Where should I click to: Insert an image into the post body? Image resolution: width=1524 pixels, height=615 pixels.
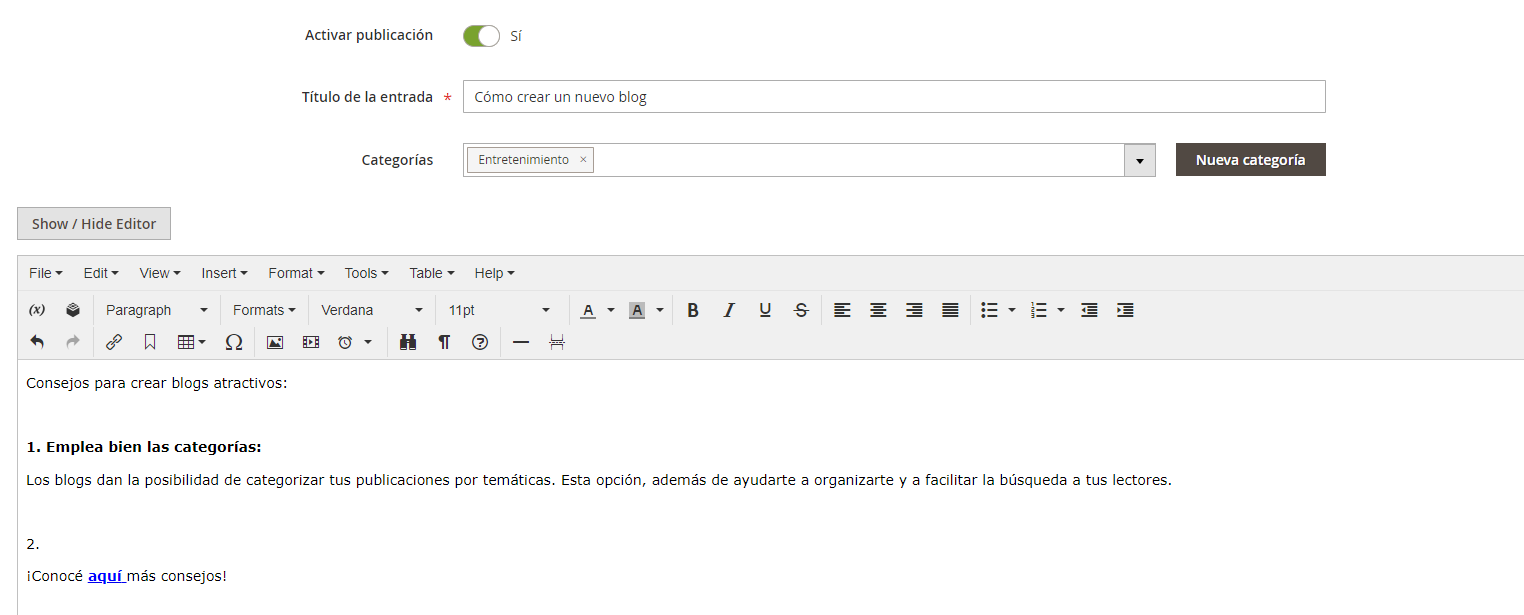click(275, 342)
